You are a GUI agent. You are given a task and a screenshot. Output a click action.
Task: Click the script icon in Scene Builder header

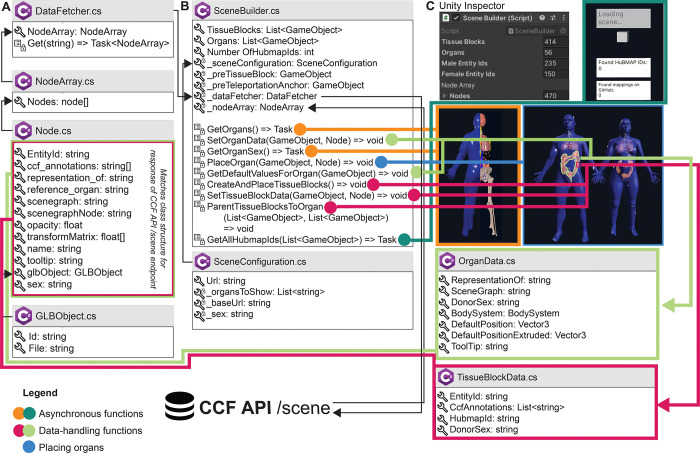[446, 18]
